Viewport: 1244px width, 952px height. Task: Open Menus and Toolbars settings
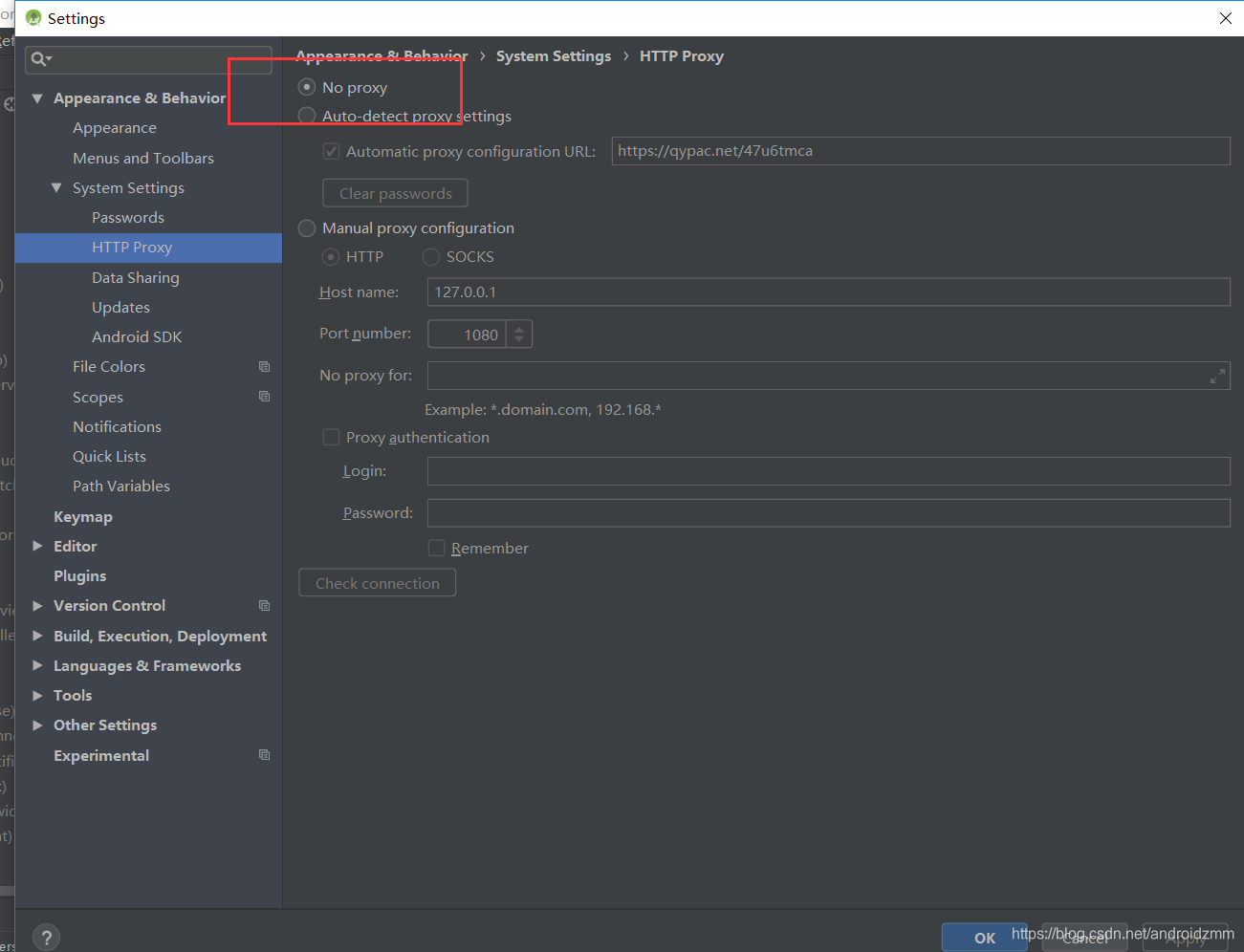point(143,159)
